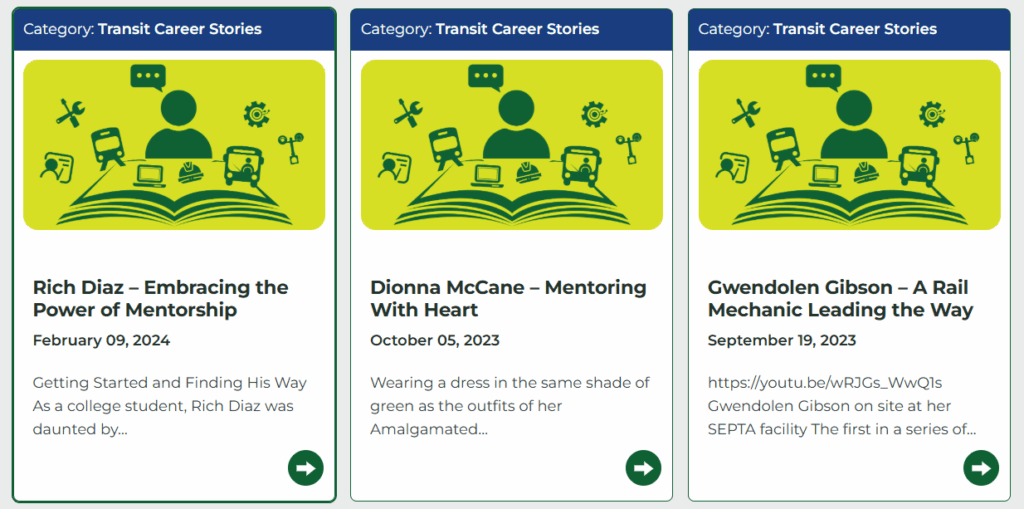
Task: Click the arrow icon on Dionna McCane card
Action: pos(643,468)
